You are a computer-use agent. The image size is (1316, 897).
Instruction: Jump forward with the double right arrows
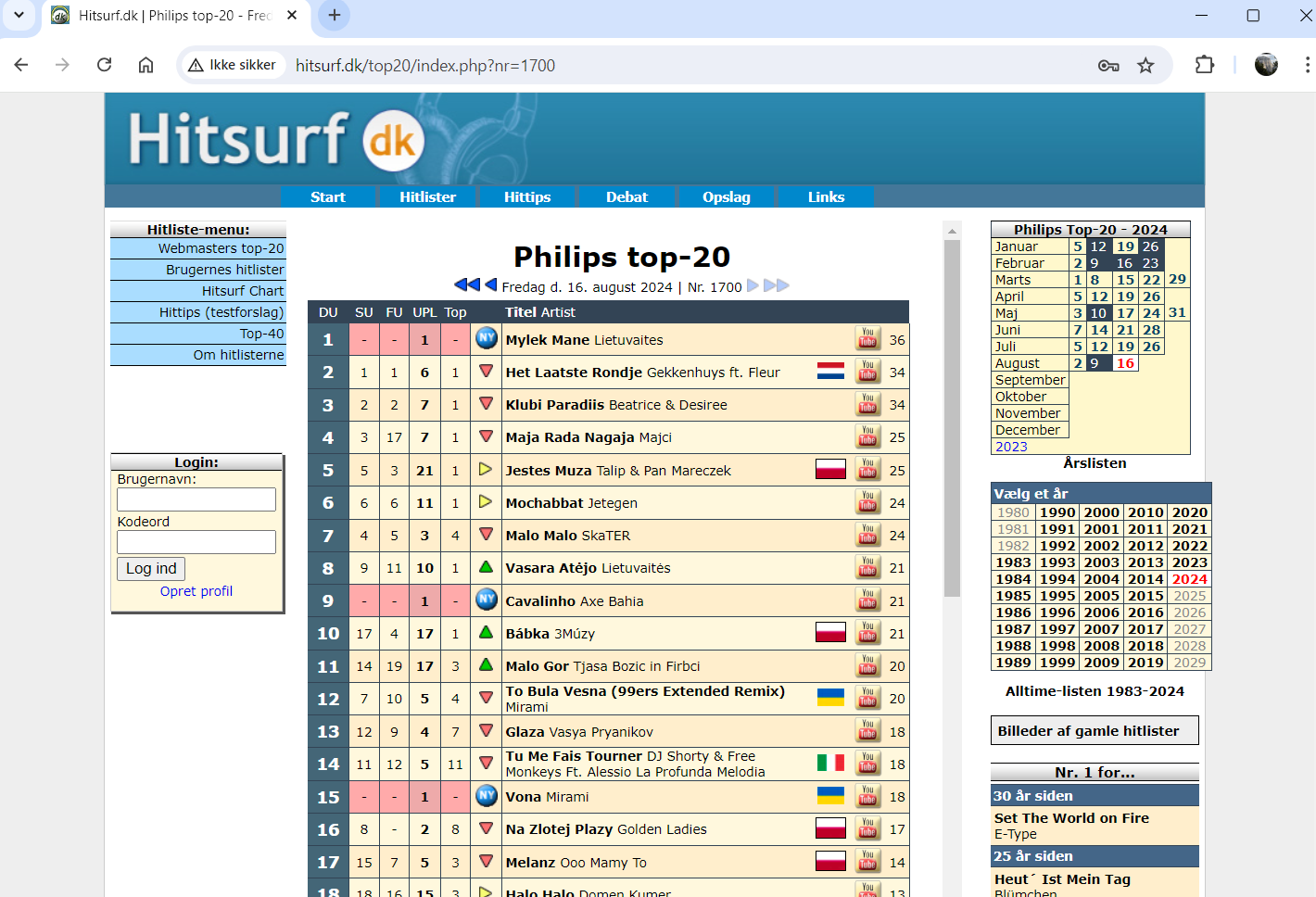pos(777,285)
